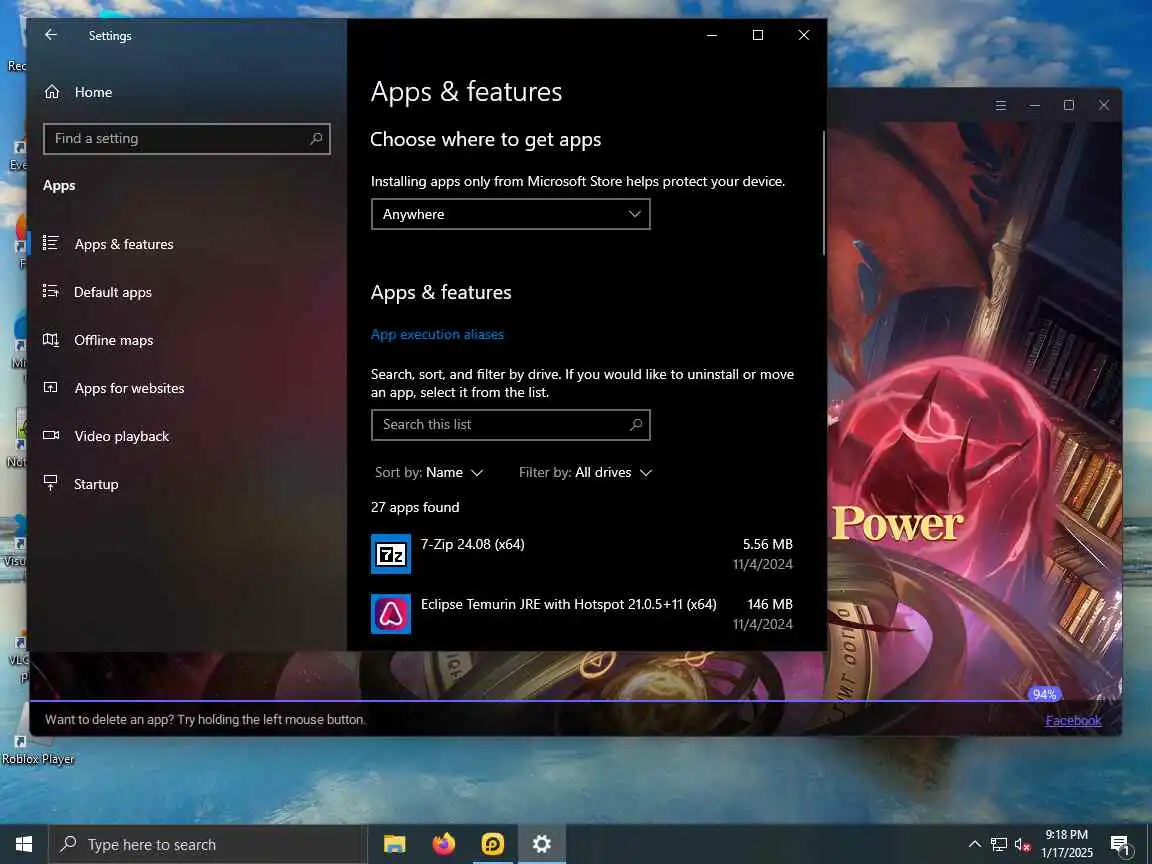Click the Default apps icon
Viewport: 1152px width, 864px height.
click(51, 291)
